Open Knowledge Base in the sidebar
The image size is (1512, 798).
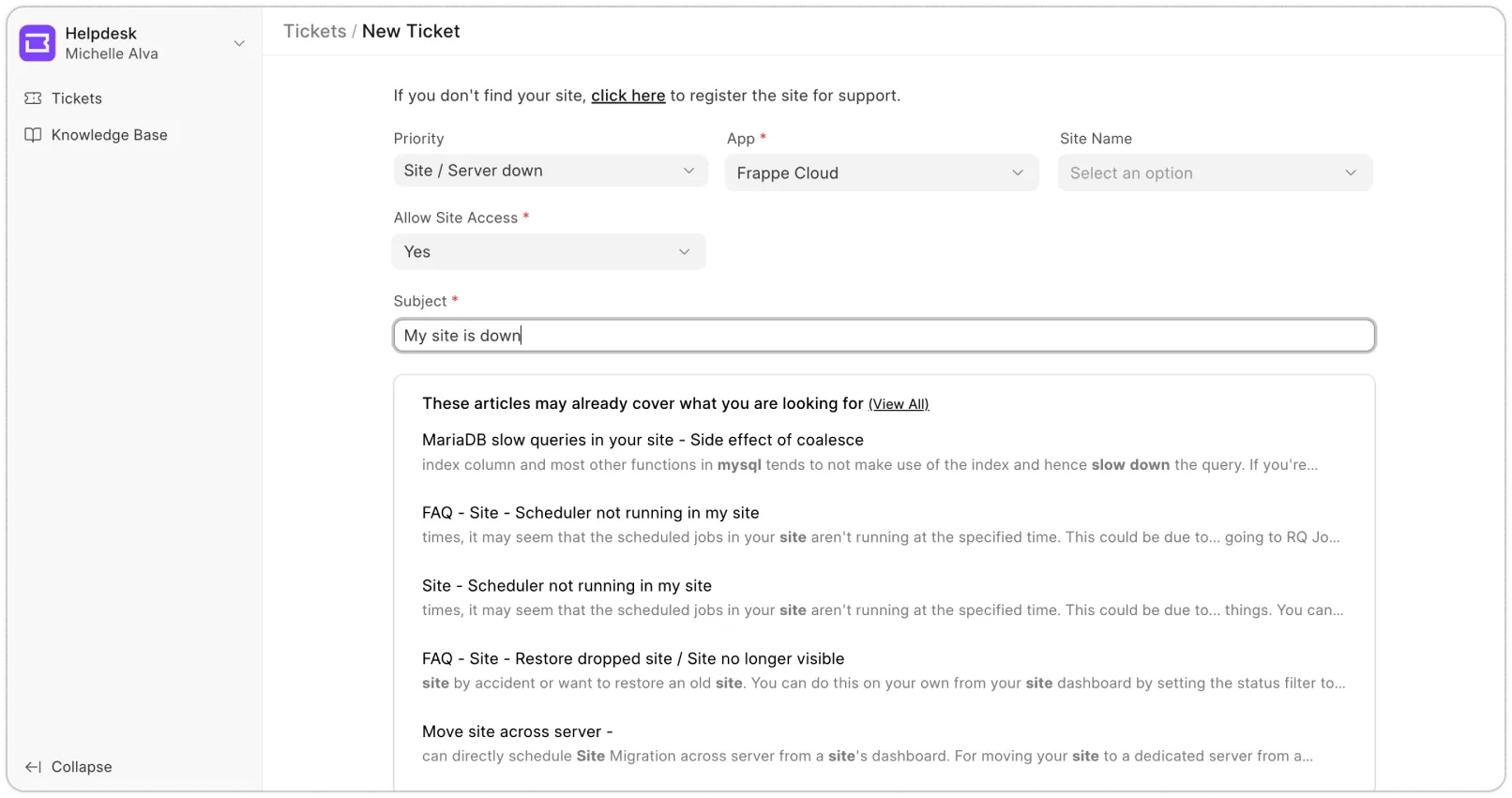point(109,135)
